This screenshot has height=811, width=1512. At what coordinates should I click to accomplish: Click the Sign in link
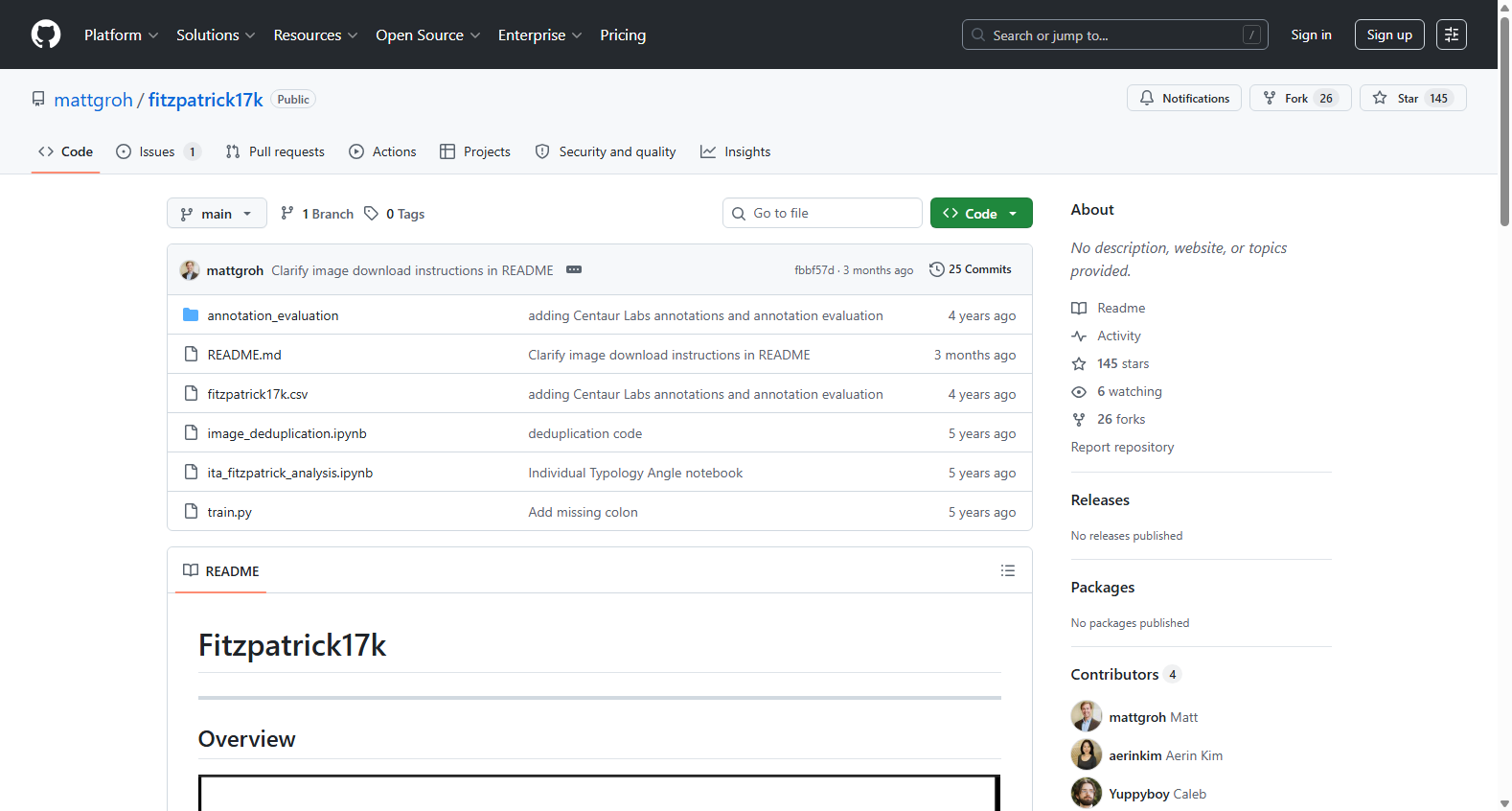(x=1311, y=35)
